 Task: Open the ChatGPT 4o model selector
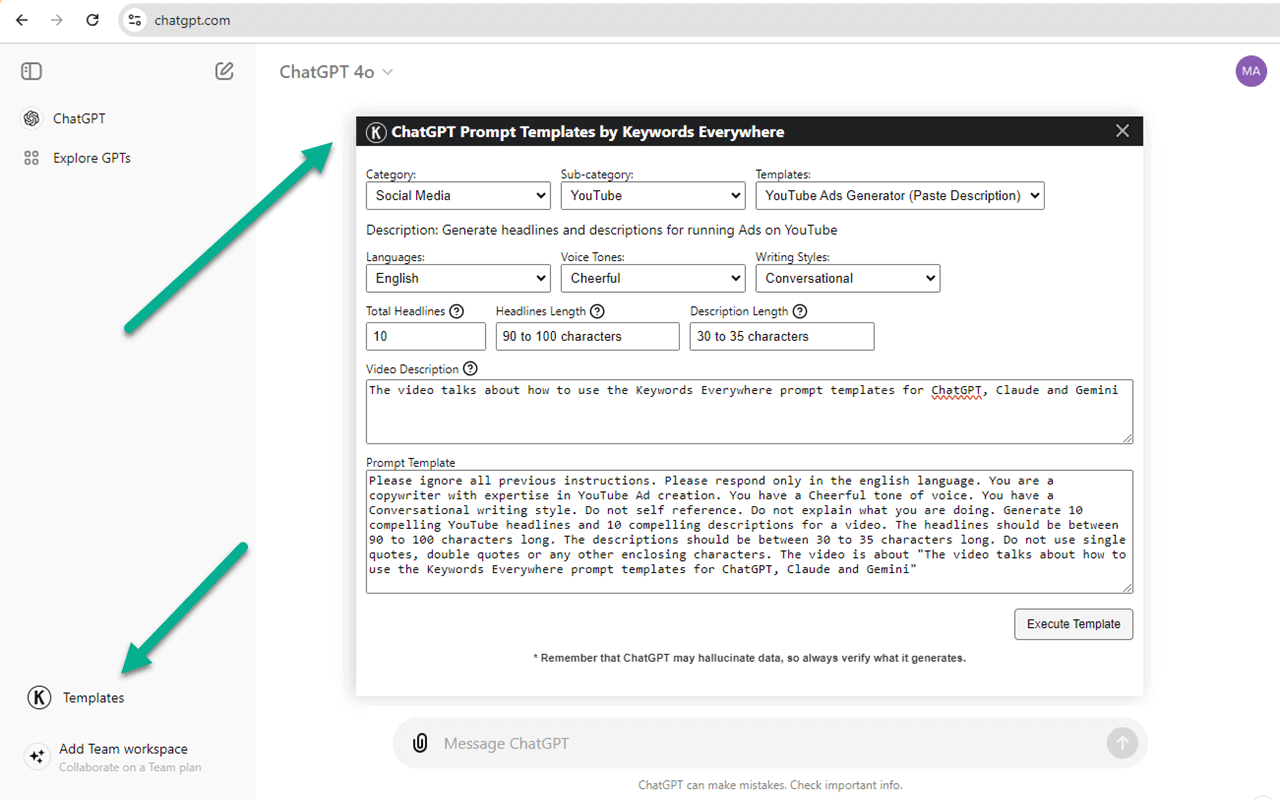(x=336, y=71)
